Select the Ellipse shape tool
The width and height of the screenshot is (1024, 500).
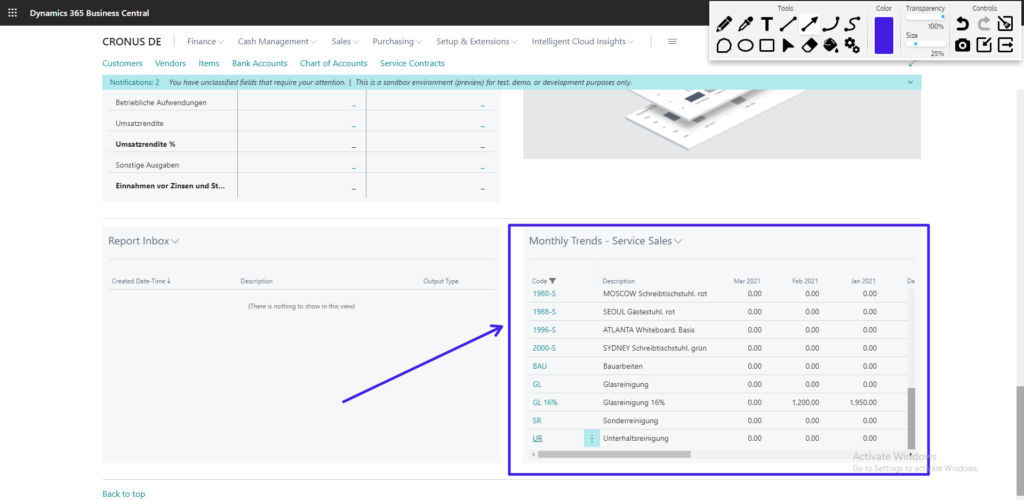(x=745, y=46)
